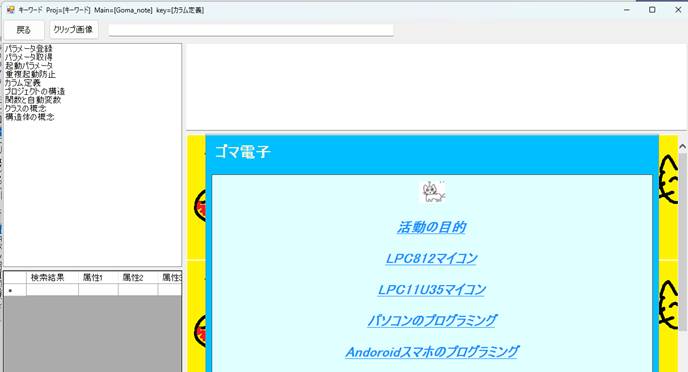The width and height of the screenshot is (688, 372).
Task: Select パラメータ取得 in the list
Action: coord(29,57)
